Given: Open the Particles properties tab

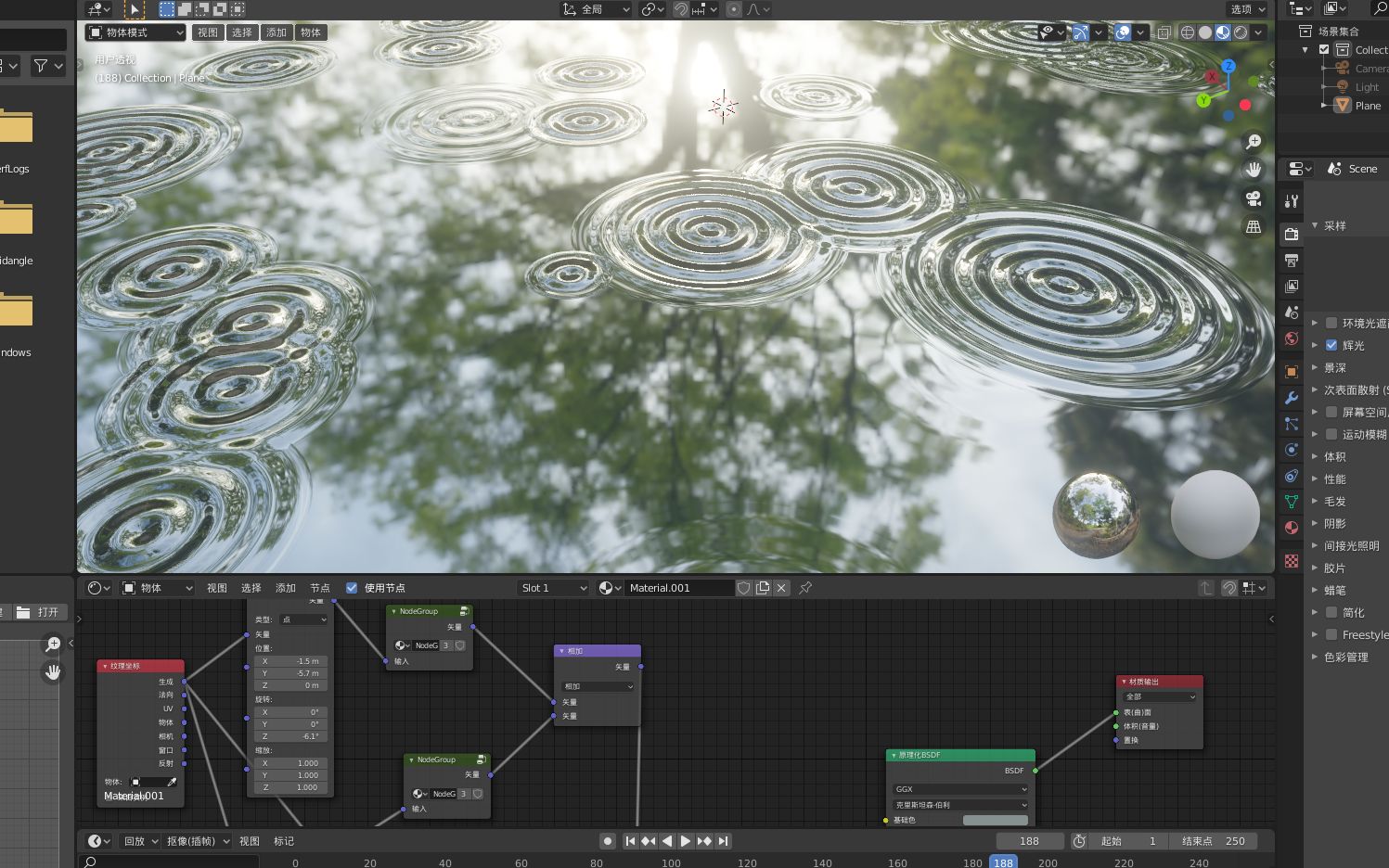Looking at the screenshot, I should pos(1291,424).
